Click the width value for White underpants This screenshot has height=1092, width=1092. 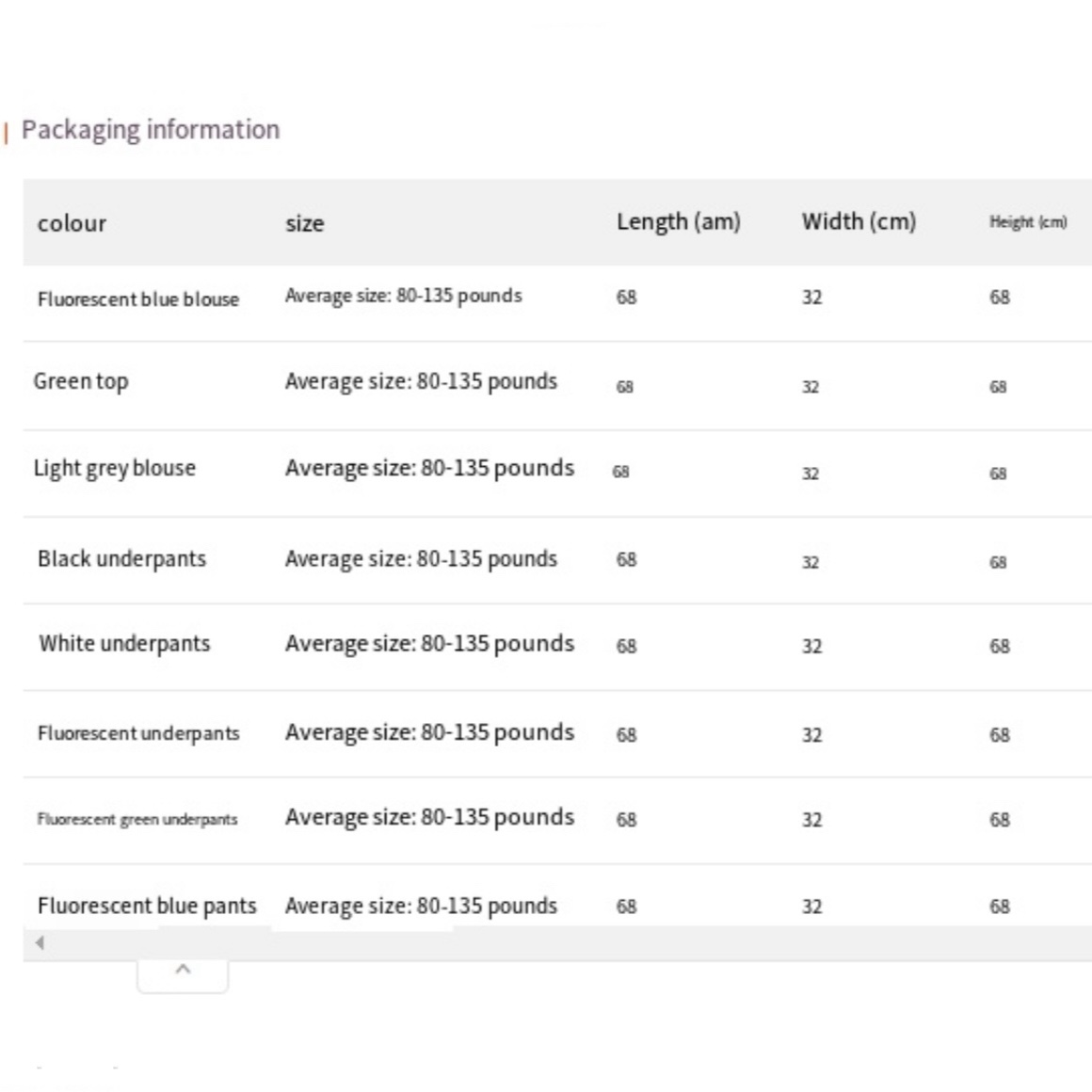[x=811, y=646]
